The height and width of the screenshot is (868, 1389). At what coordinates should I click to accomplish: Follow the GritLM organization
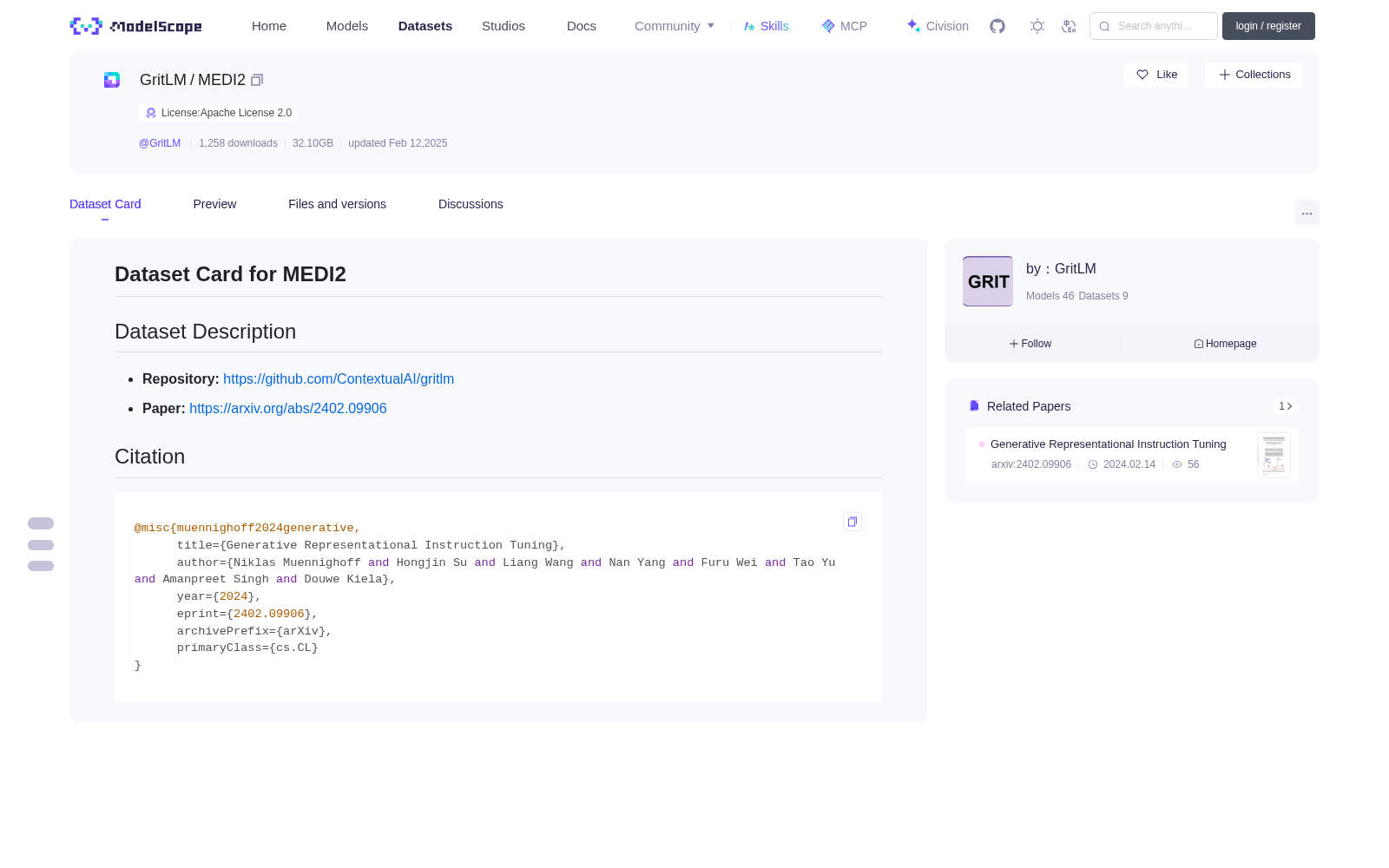(x=1030, y=344)
